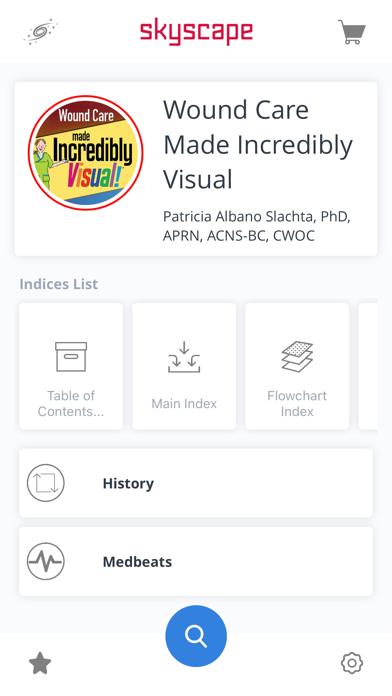Image resolution: width=392 pixels, height=696 pixels.
Task: Open the Flowchart Index card
Action: (x=297, y=366)
